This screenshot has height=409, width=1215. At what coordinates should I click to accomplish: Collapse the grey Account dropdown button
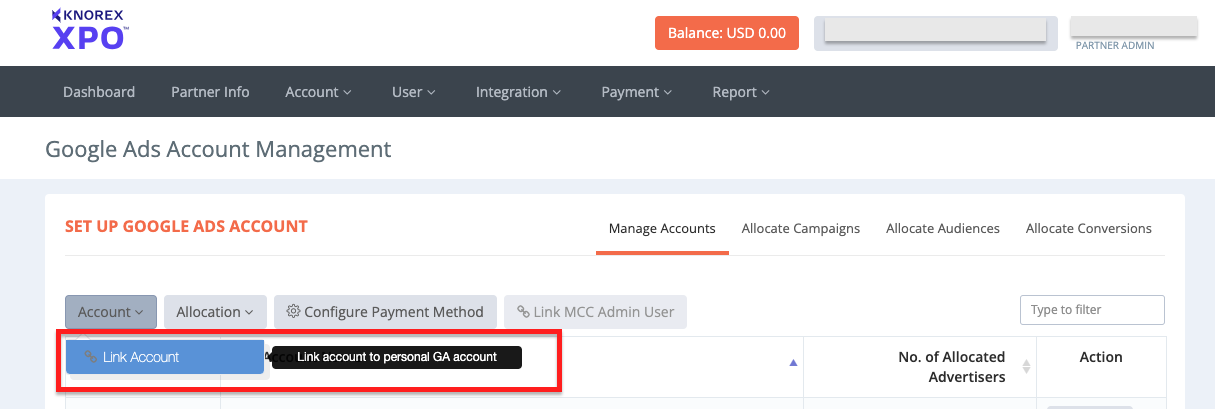tap(110, 312)
